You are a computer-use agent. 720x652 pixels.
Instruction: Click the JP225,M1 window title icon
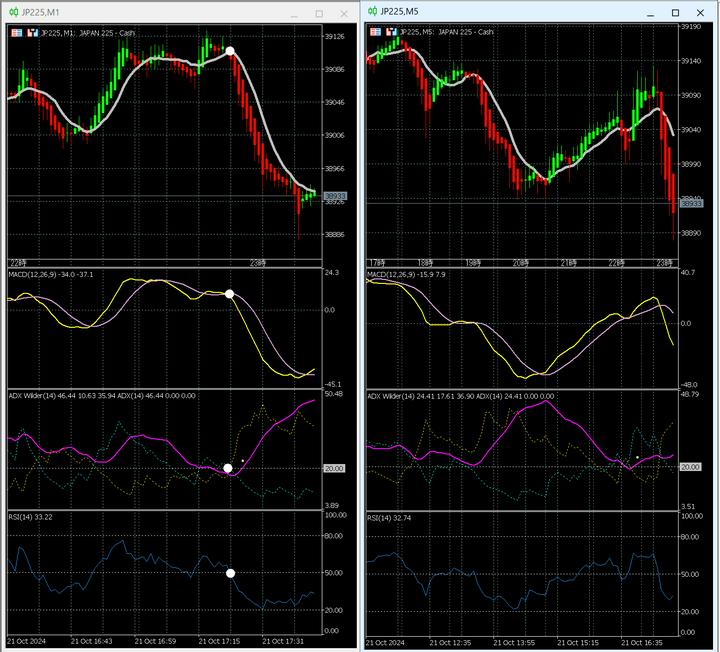point(13,13)
